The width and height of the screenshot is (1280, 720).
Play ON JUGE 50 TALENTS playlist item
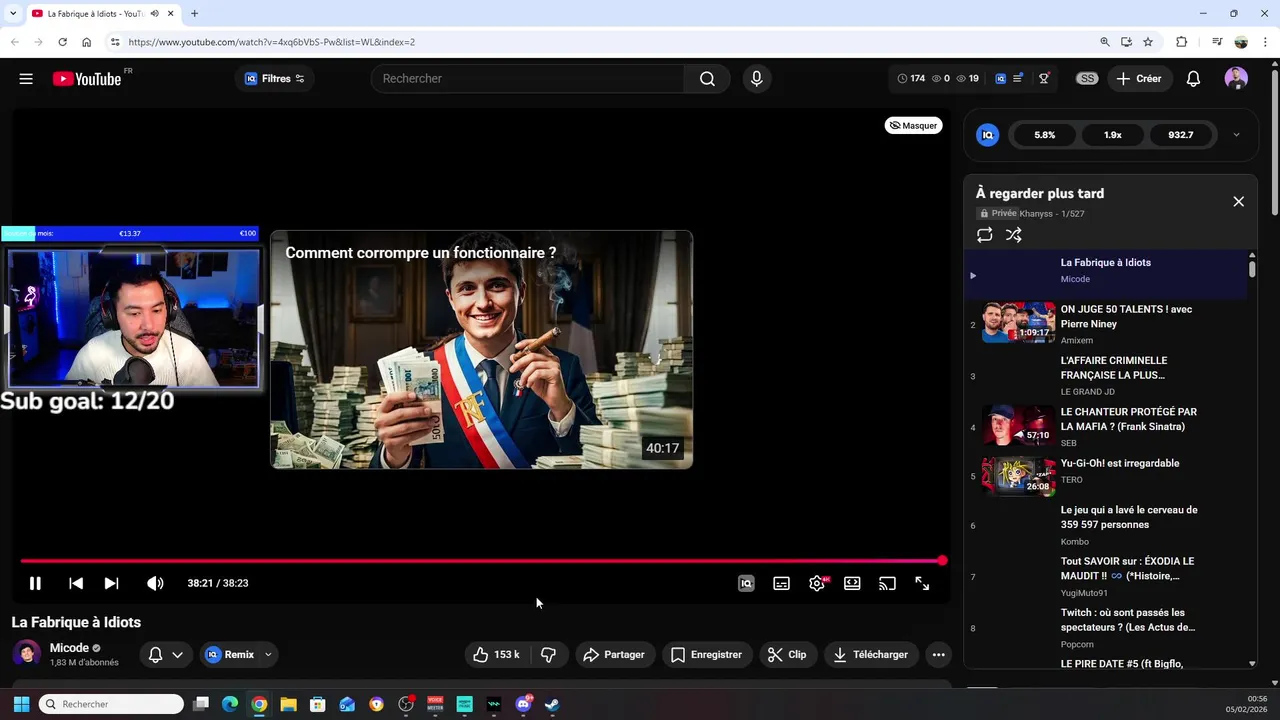click(1106, 324)
